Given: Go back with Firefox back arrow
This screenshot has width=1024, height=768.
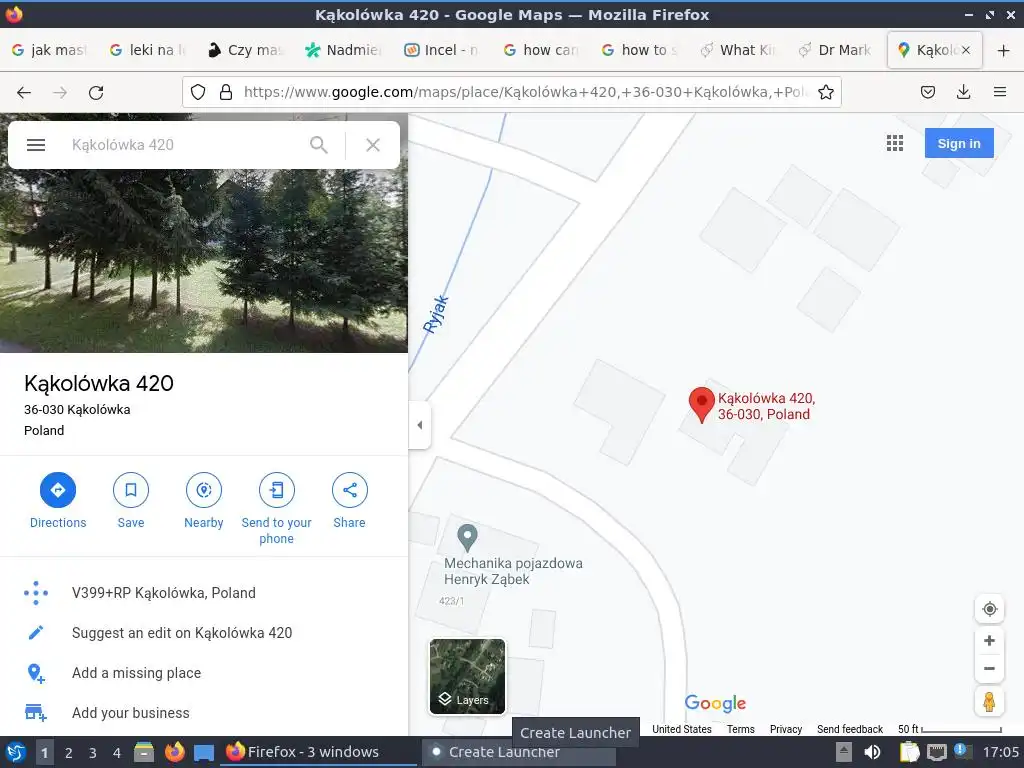Looking at the screenshot, I should [24, 92].
